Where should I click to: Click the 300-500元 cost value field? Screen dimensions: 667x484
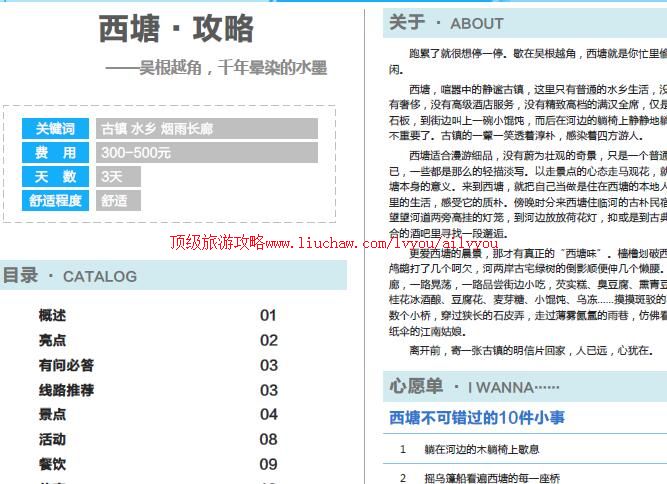tap(207, 153)
